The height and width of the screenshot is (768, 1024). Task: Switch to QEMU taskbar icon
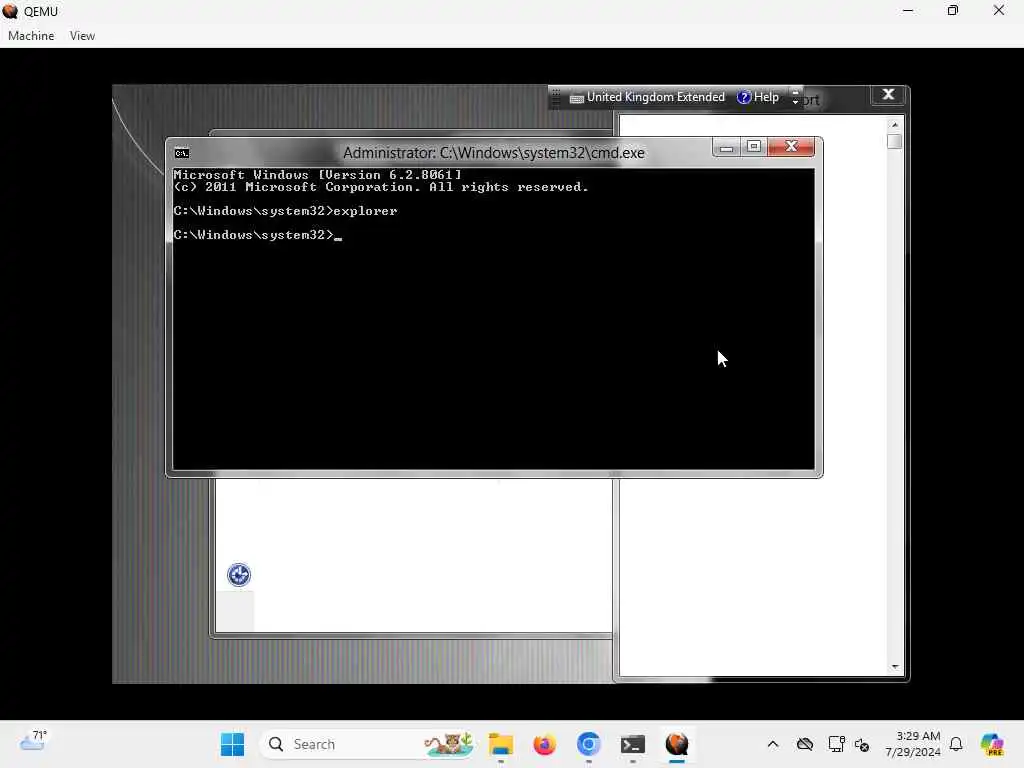point(677,744)
